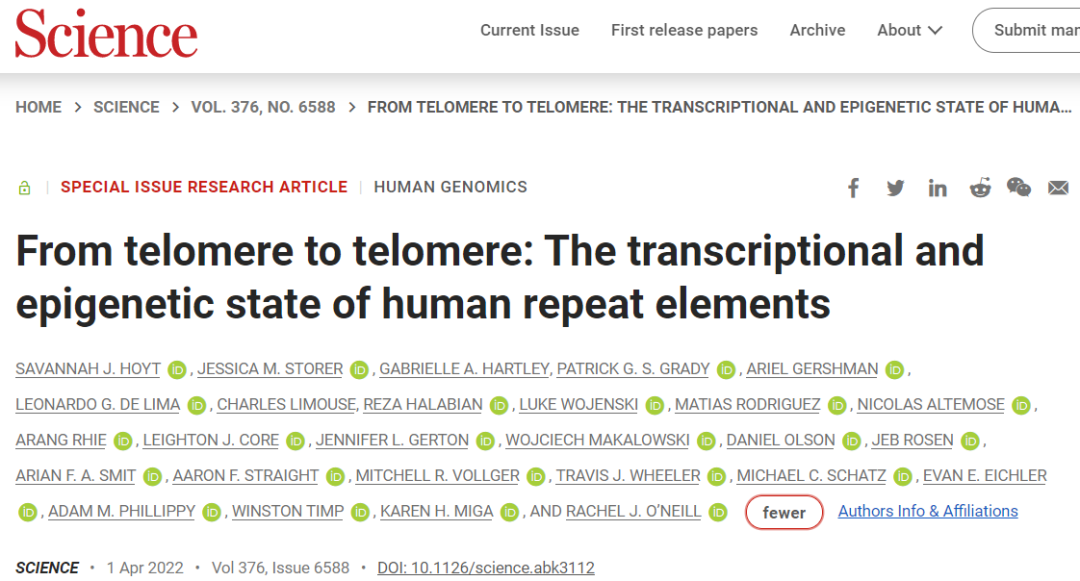
Task: Email this article using envelope icon
Action: click(x=1059, y=187)
